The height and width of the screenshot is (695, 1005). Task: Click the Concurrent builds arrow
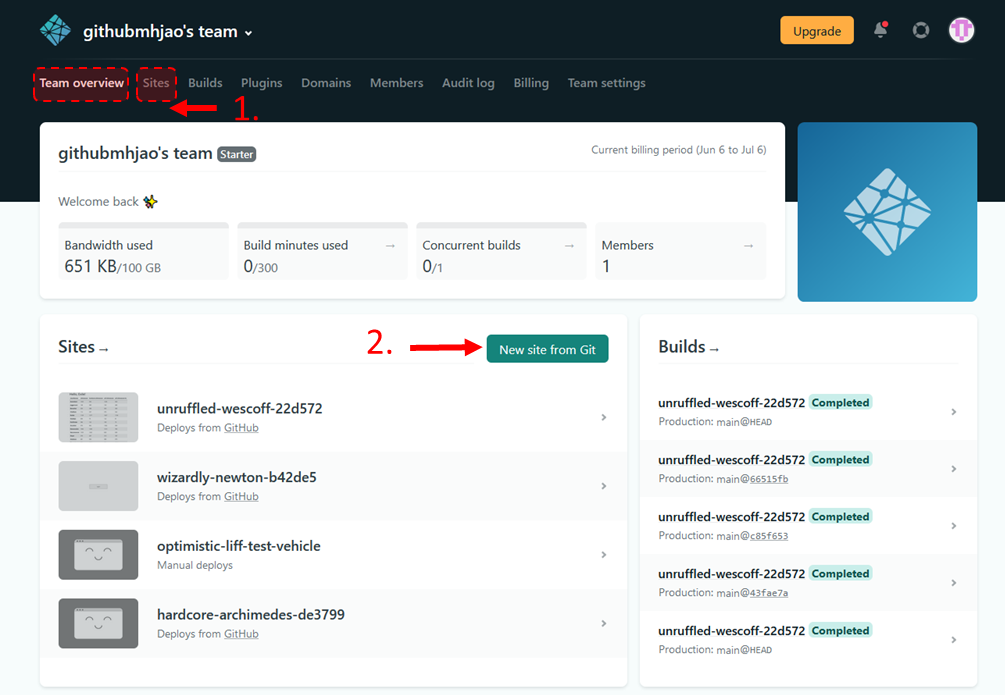[x=569, y=246]
